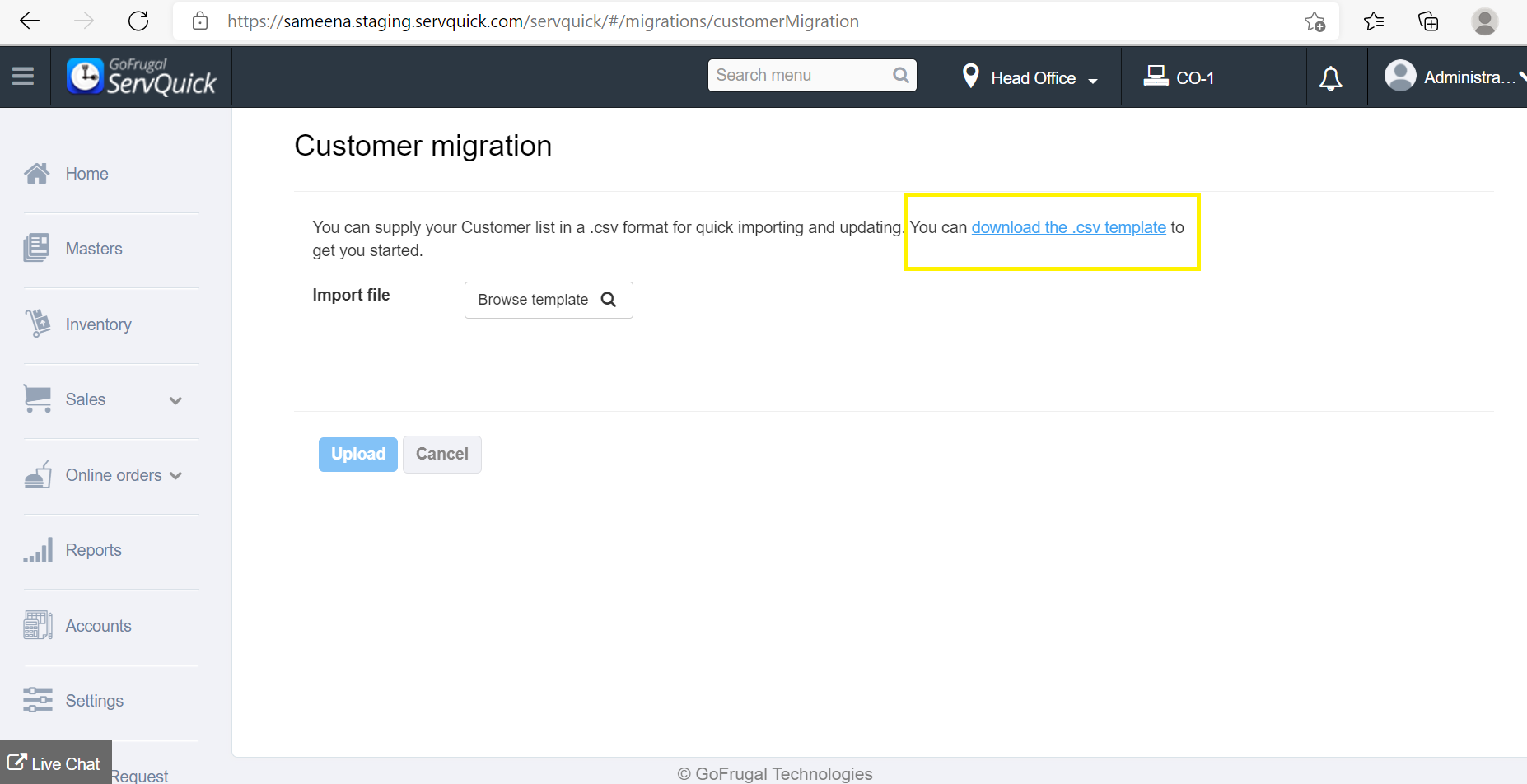Expand the Sales sidebar submenu
This screenshot has width=1527, height=784.
[175, 400]
